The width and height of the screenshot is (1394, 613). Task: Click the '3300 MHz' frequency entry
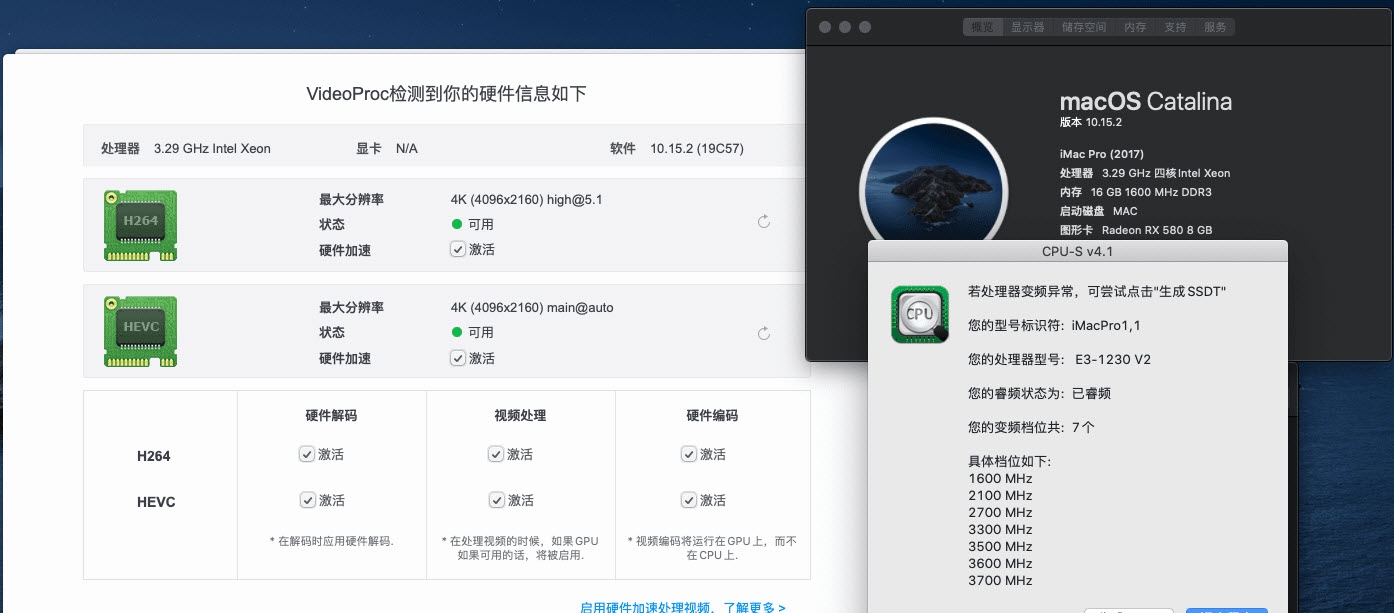tap(1000, 529)
